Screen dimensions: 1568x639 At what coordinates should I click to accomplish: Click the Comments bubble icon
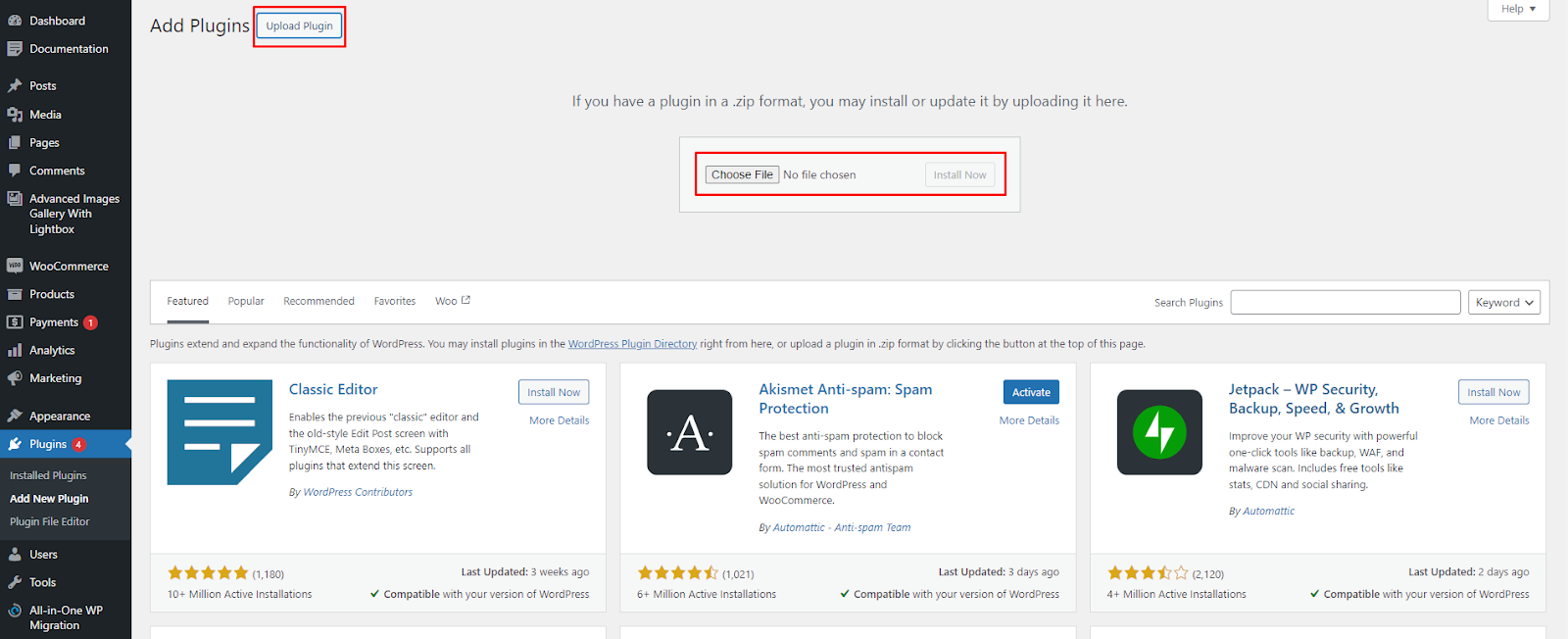15,171
